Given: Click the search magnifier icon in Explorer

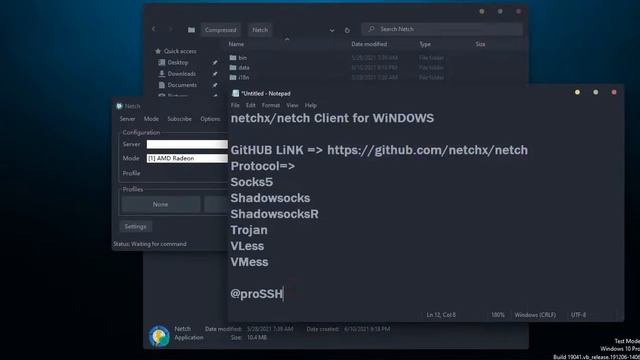Looking at the screenshot, I should 371,29.
